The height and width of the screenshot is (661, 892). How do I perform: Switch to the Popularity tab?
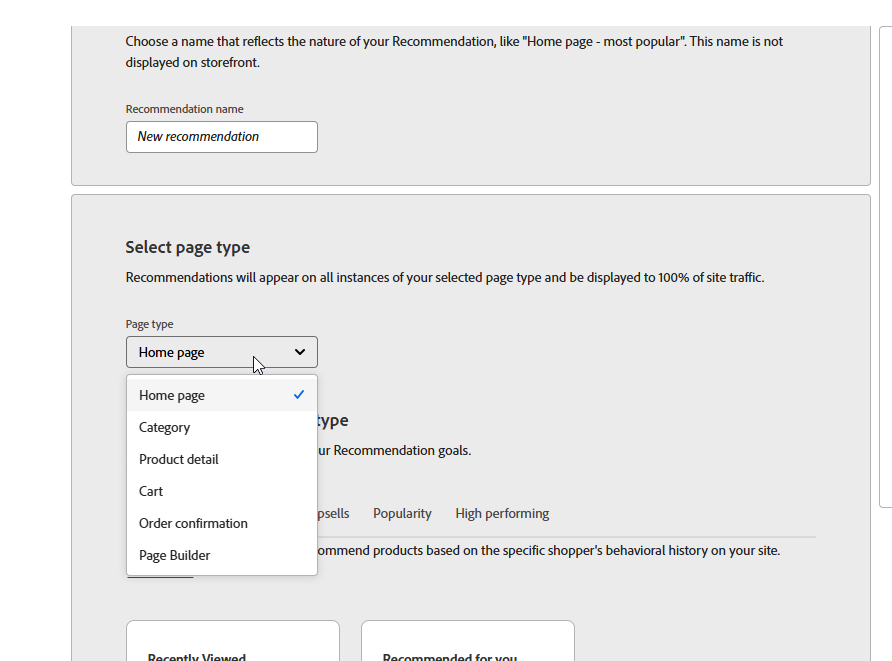pos(402,513)
